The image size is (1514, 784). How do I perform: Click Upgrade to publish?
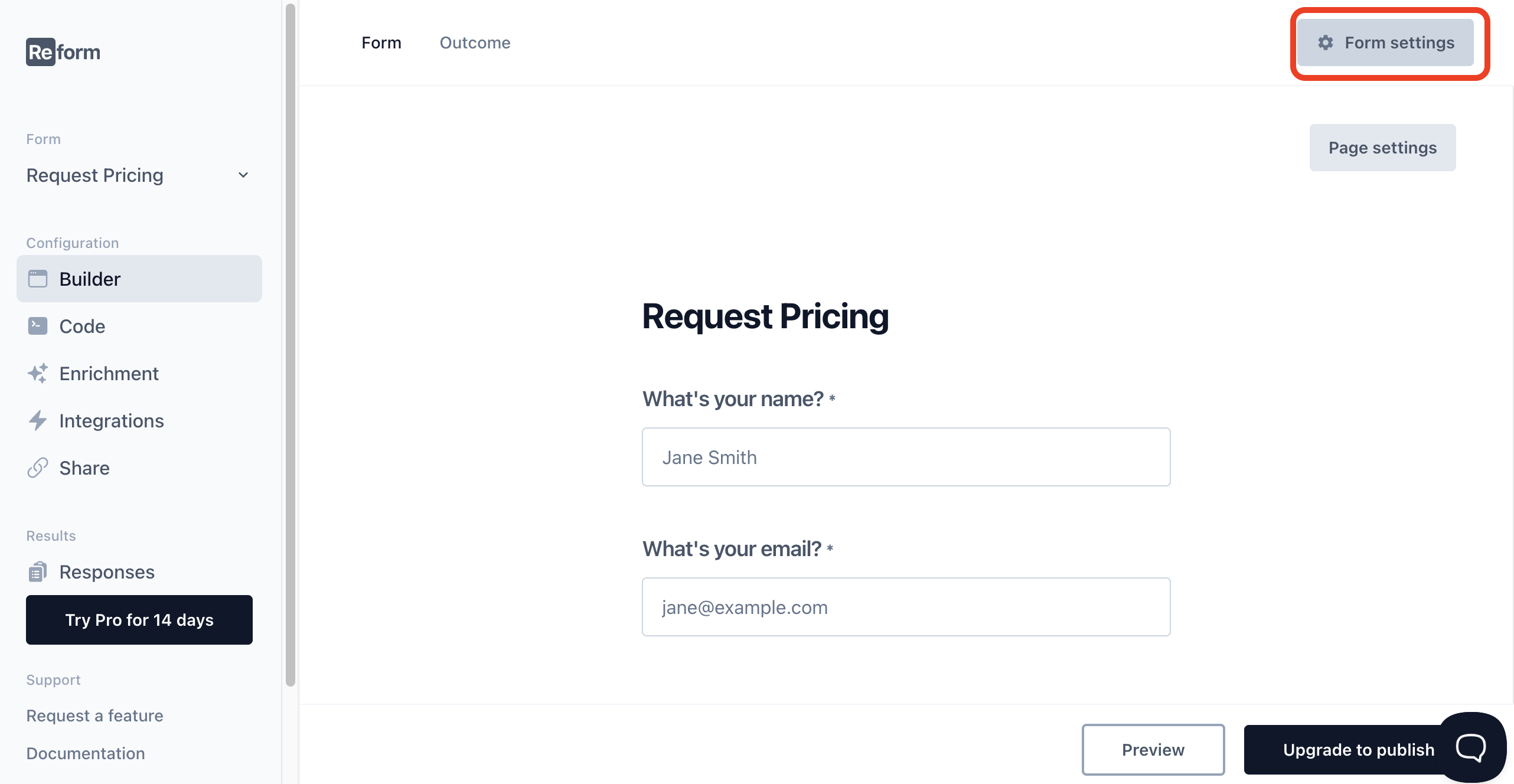(x=1358, y=750)
